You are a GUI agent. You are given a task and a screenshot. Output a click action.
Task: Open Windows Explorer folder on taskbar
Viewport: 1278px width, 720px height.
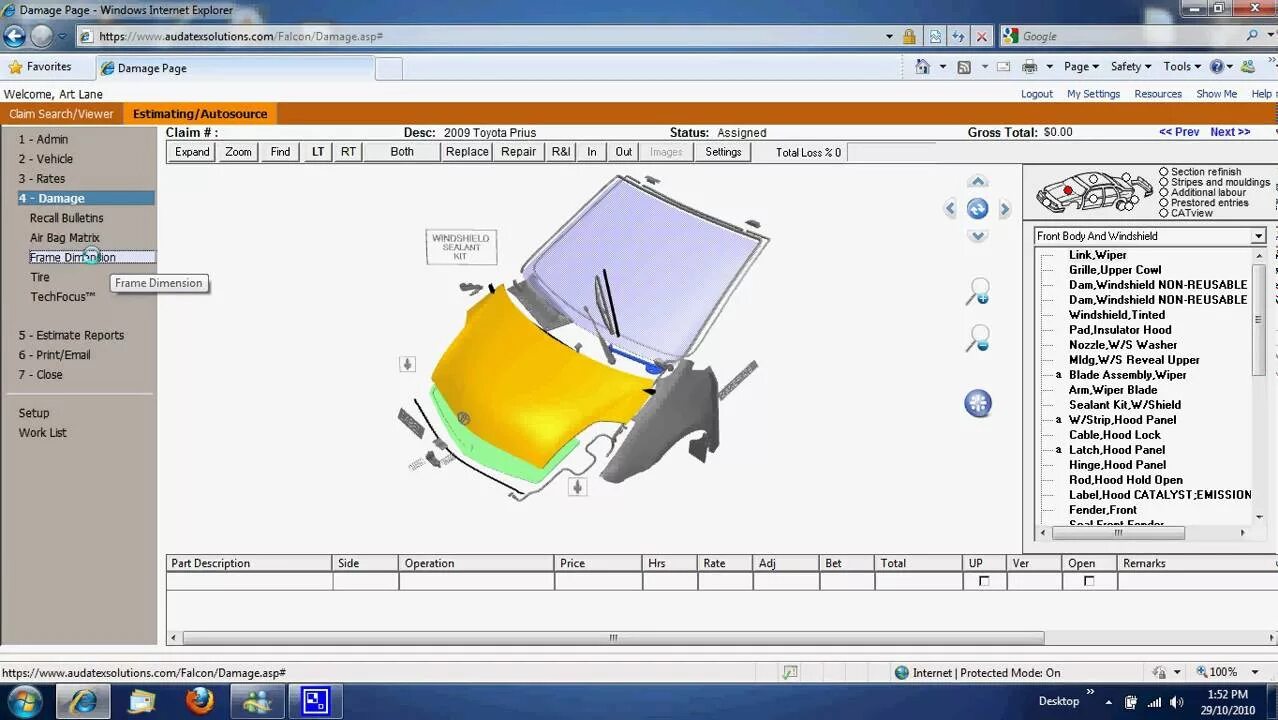click(142, 701)
